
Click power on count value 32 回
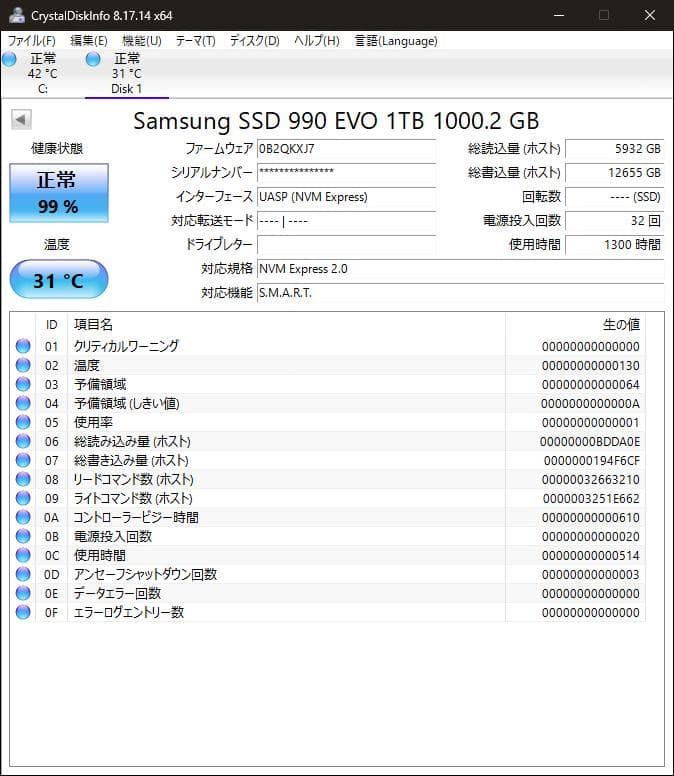(615, 220)
